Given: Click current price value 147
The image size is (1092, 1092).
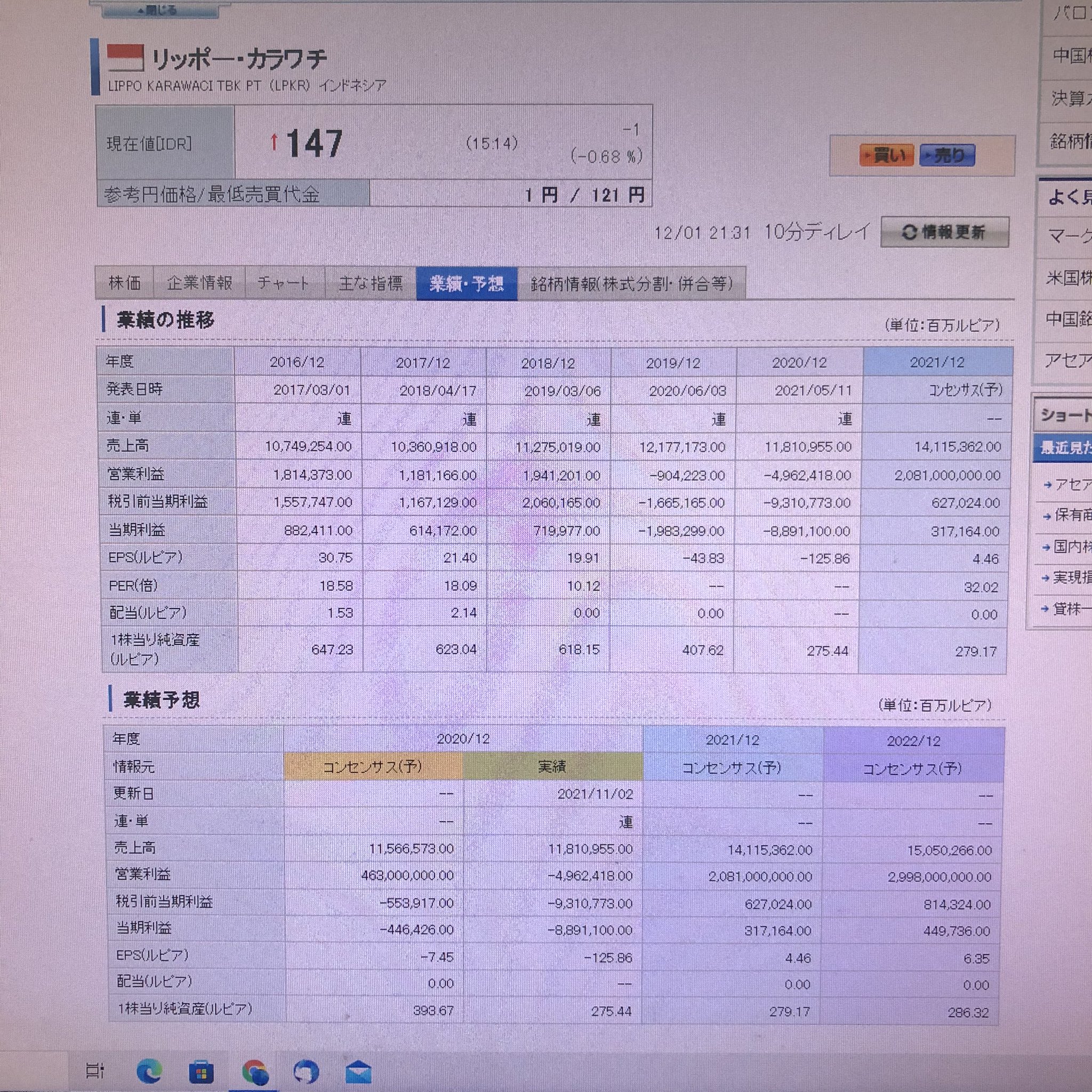Looking at the screenshot, I should coord(314,143).
